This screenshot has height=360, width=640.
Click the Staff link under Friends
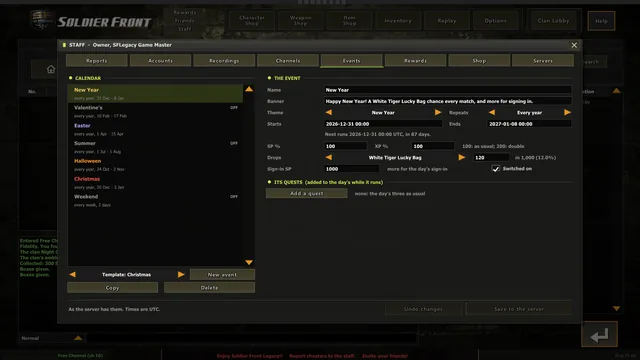tap(184, 29)
